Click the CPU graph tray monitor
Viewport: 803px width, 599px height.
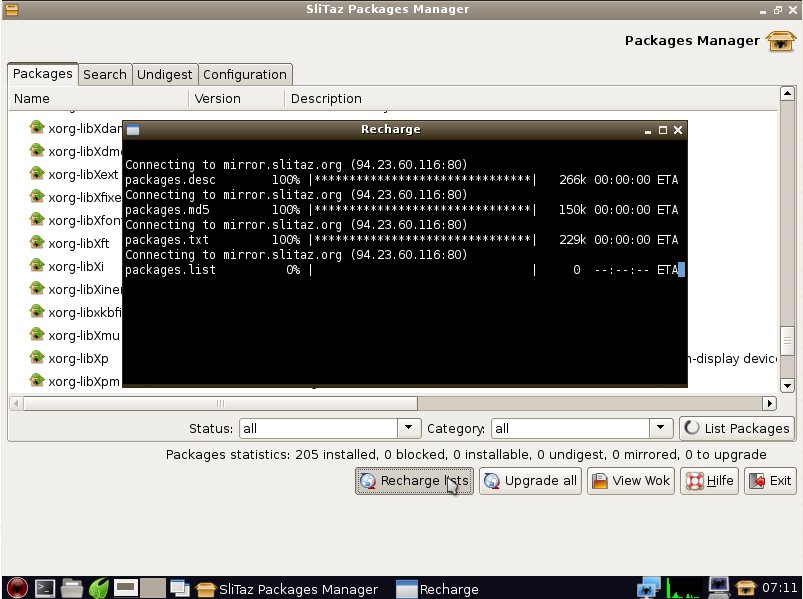click(684, 588)
